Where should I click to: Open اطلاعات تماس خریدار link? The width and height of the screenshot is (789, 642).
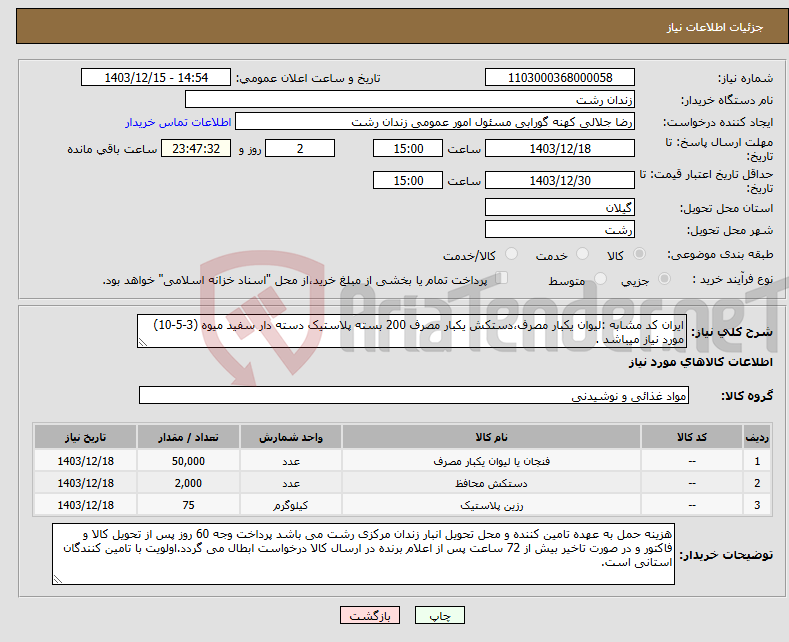pyautogui.click(x=178, y=122)
